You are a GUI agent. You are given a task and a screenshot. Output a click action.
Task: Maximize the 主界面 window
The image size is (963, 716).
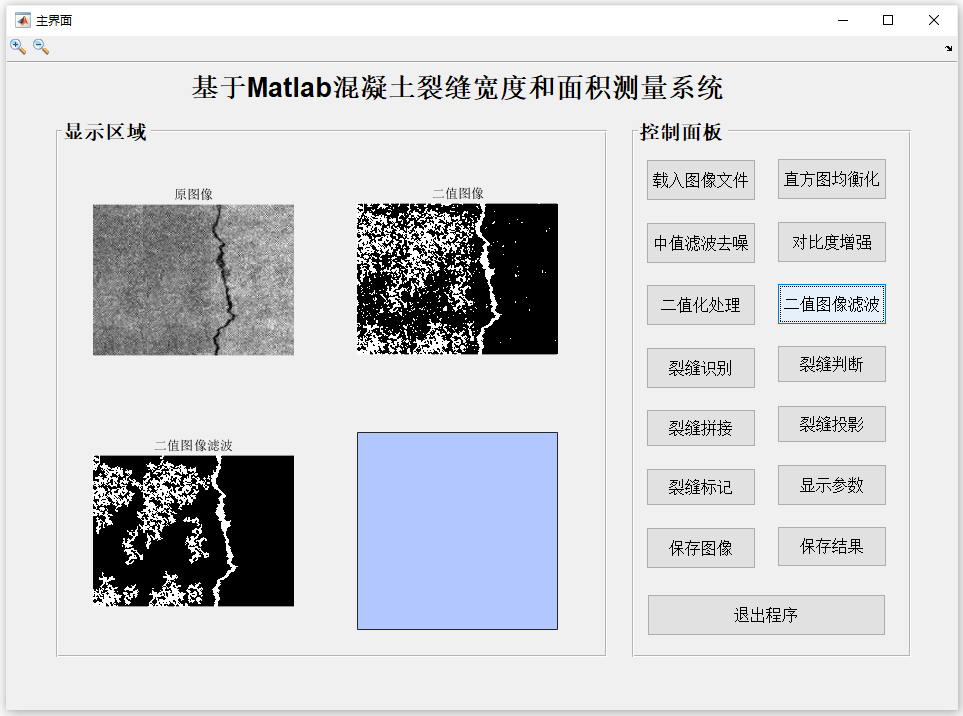coord(887,20)
